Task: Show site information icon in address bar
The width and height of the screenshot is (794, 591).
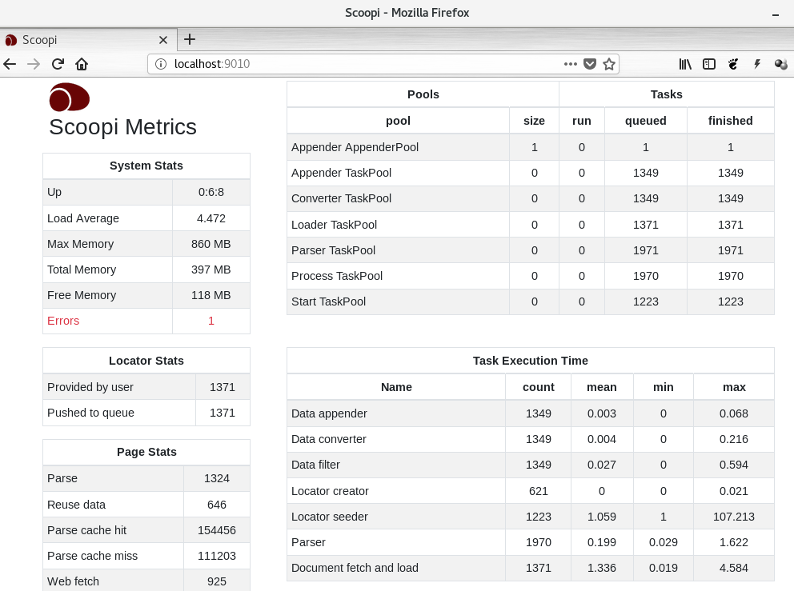Action: tap(161, 64)
